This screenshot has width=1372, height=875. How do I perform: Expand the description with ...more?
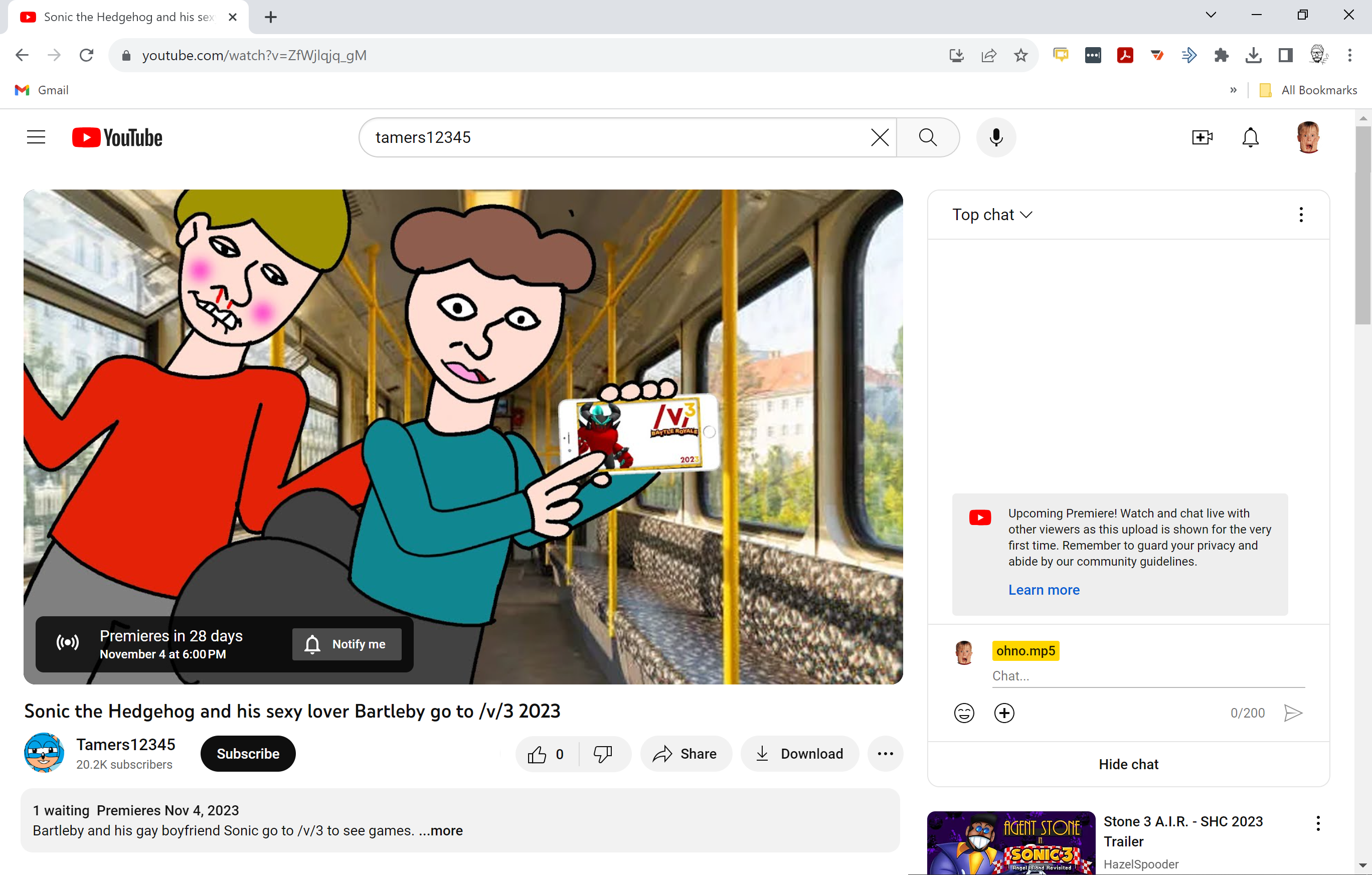point(441,830)
